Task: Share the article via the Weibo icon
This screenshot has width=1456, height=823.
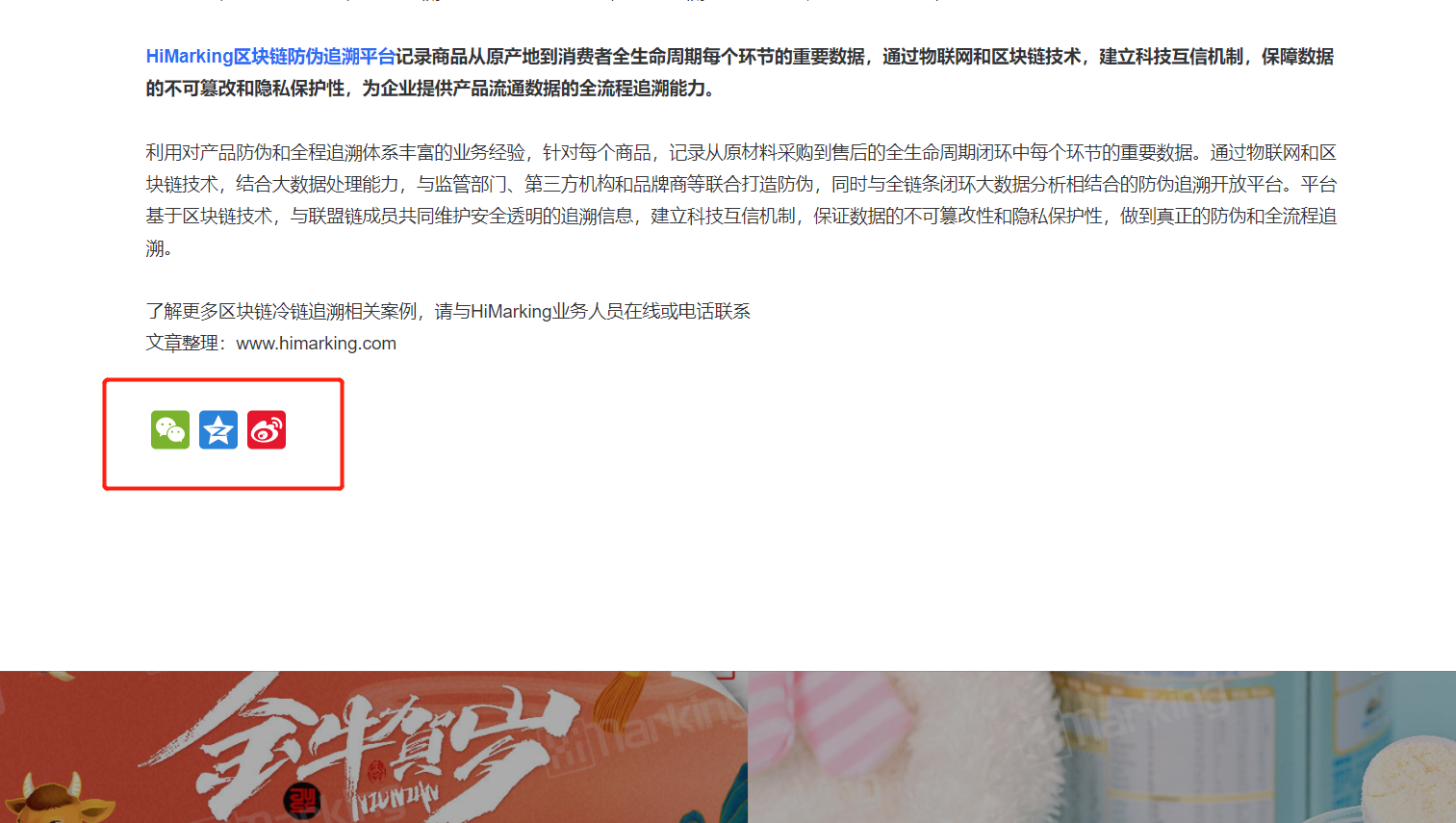Action: pyautogui.click(x=267, y=430)
